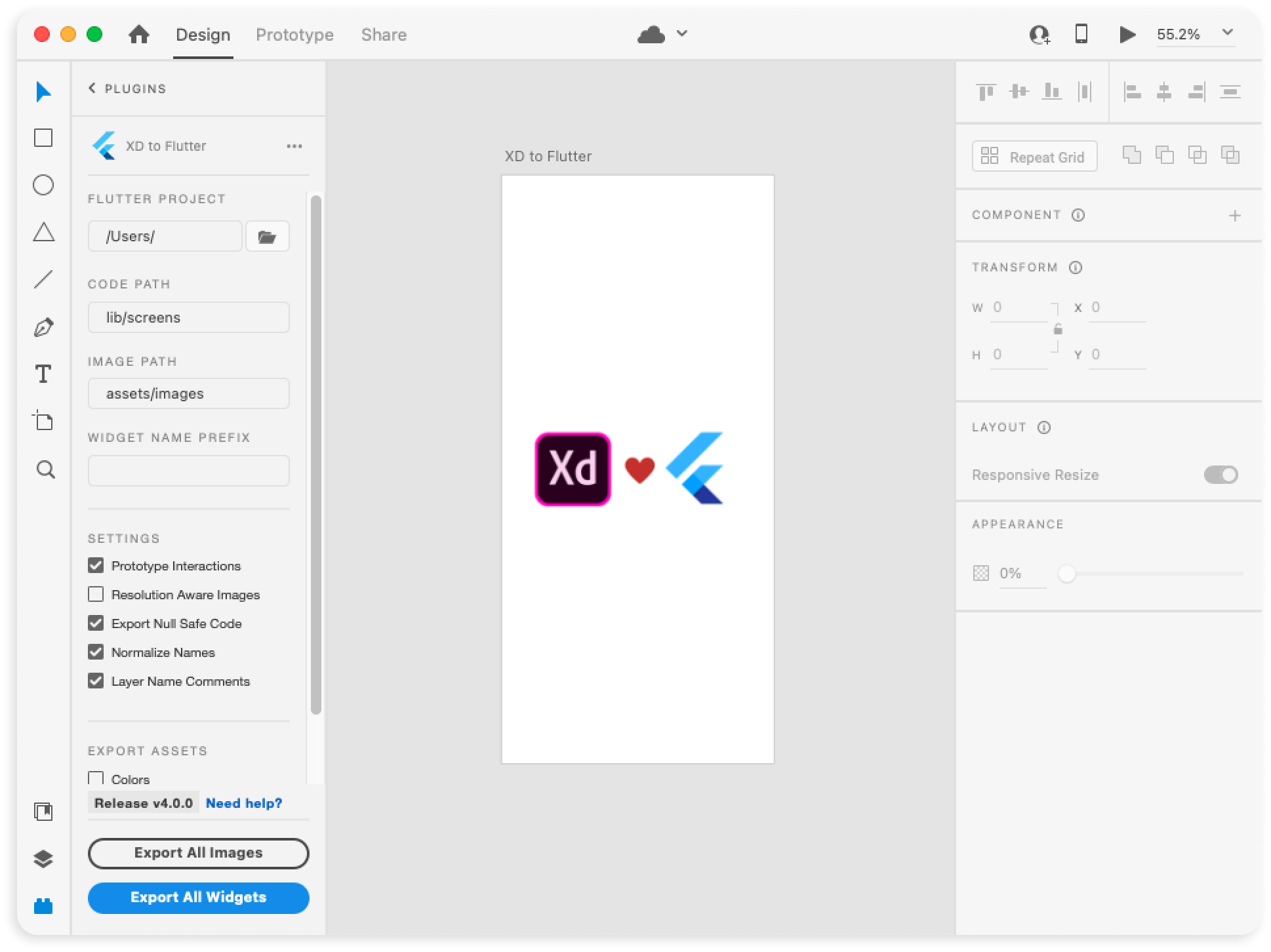Select the Polygon triangle tool
1271x952 pixels.
click(43, 232)
